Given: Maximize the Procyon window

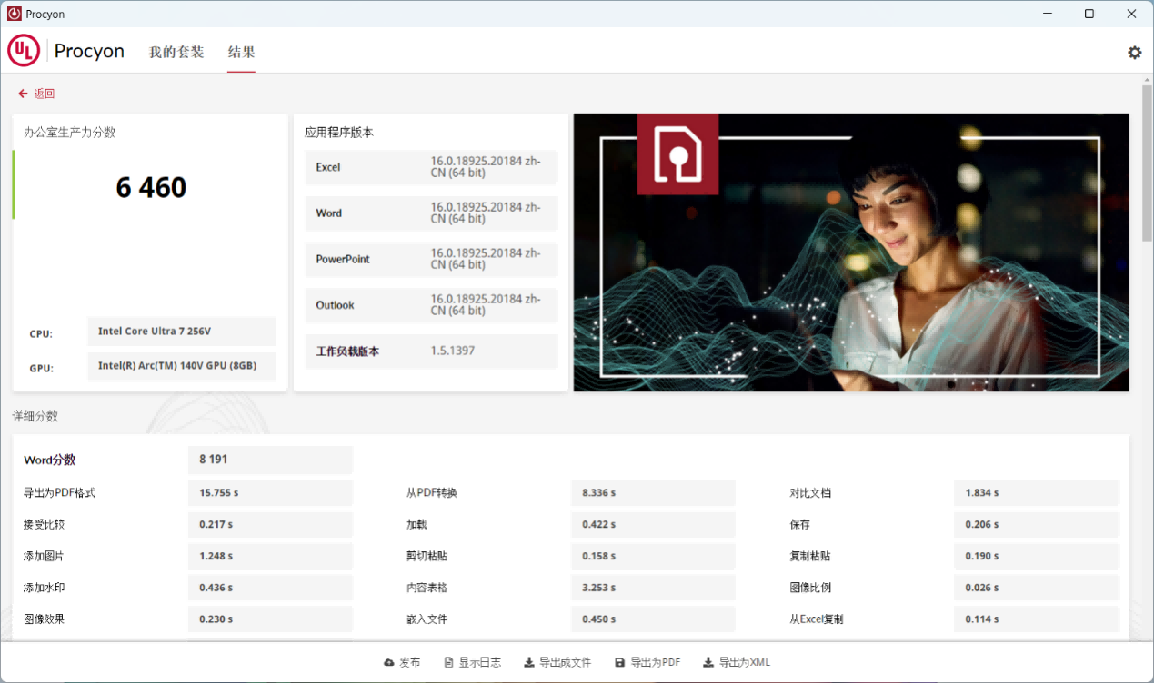Looking at the screenshot, I should tap(1089, 13).
